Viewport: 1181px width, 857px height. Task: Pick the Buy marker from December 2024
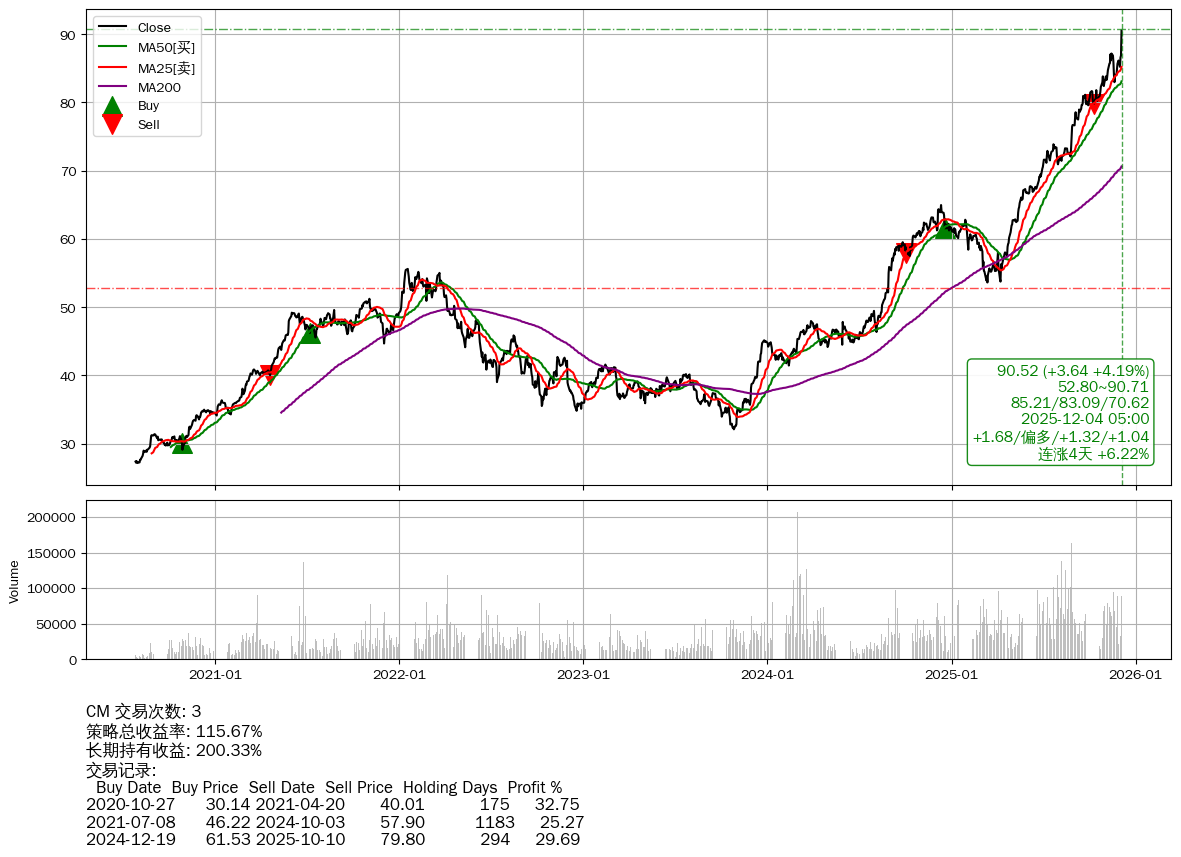(944, 229)
